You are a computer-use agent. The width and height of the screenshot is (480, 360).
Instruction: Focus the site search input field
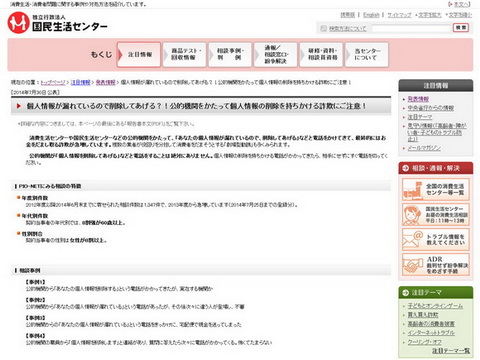tap(412, 28)
